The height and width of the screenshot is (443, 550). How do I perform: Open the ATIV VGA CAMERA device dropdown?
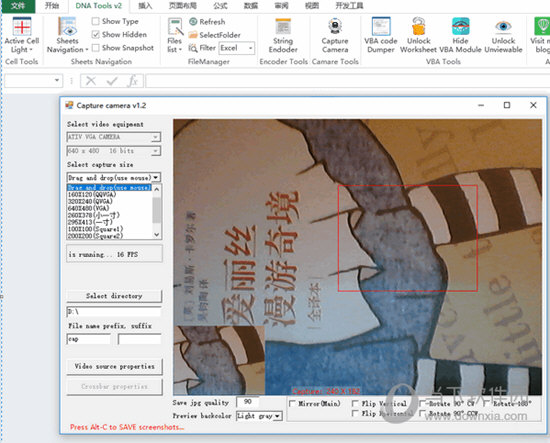(x=156, y=137)
